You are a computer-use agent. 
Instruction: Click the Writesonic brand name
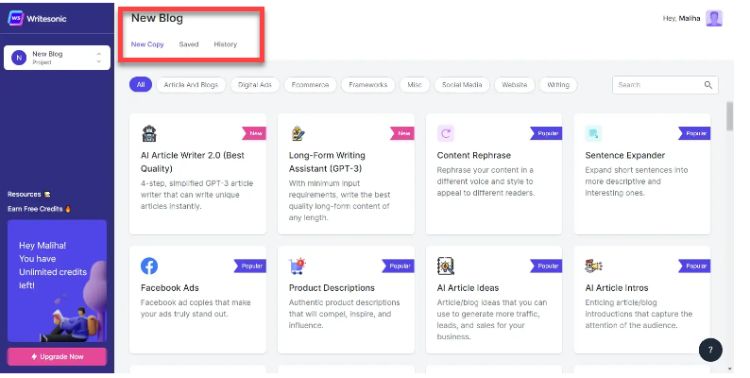46,19
